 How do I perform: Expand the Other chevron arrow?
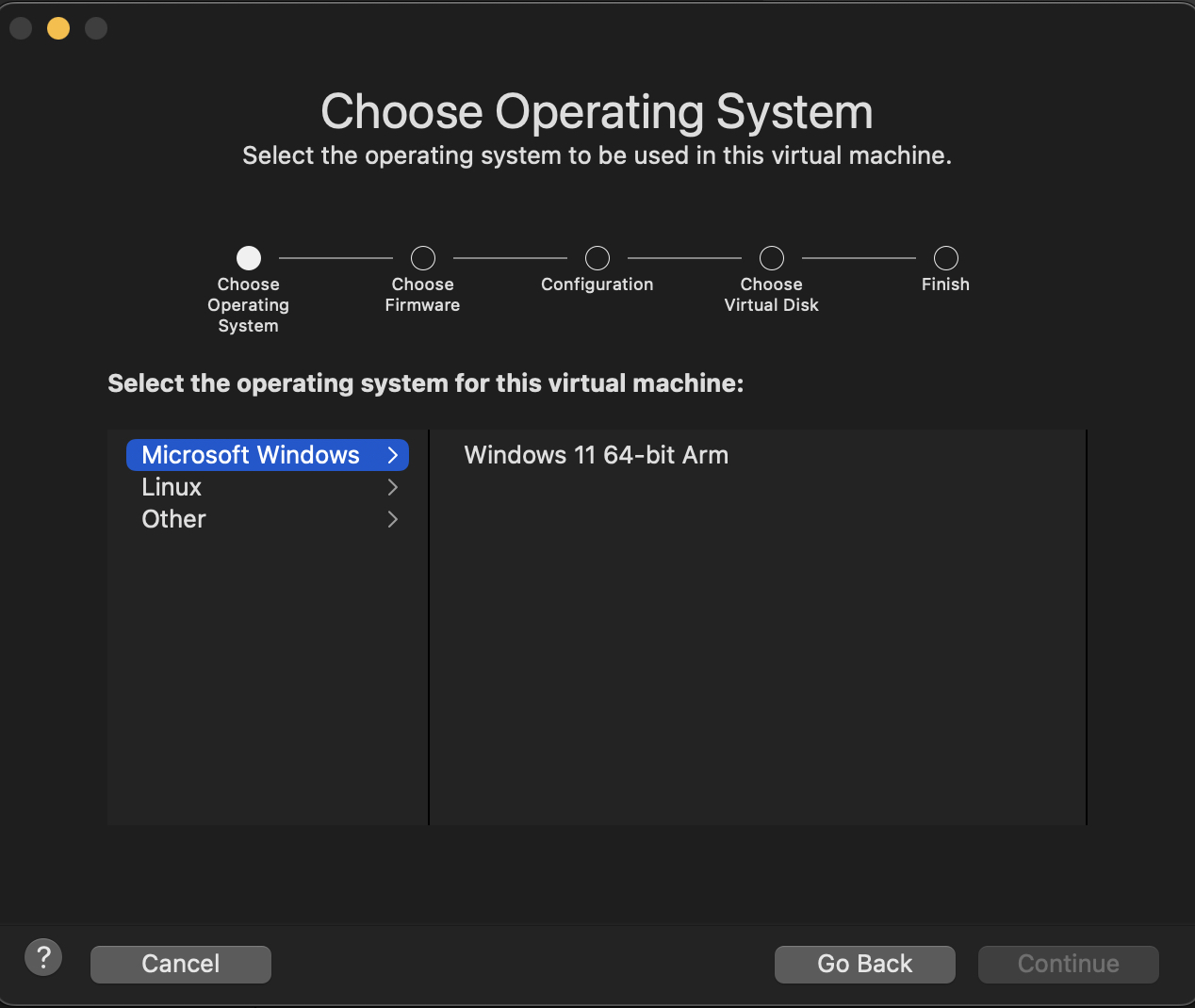[x=393, y=519]
